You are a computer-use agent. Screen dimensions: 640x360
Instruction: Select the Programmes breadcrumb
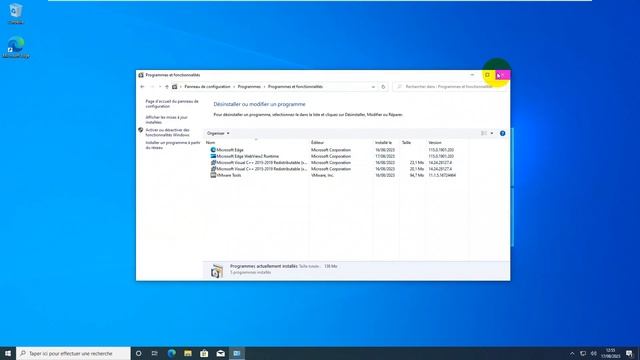coord(249,87)
